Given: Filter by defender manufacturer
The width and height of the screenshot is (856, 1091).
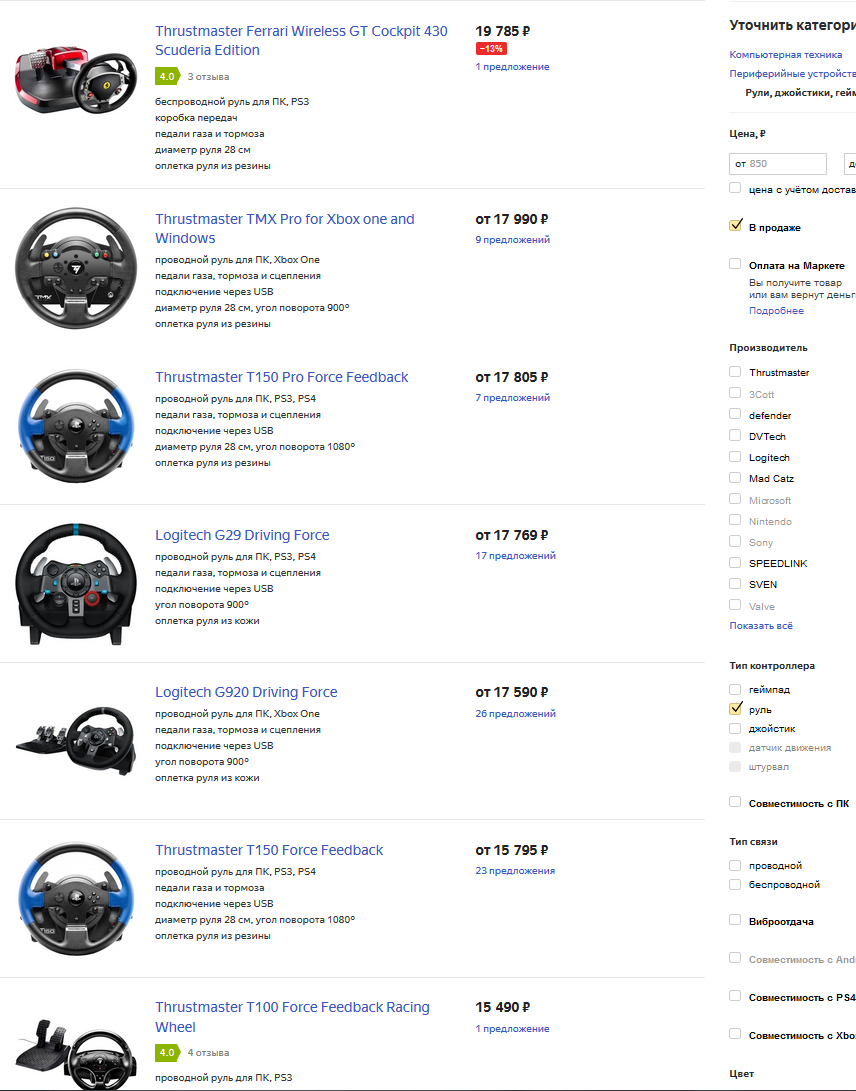Looking at the screenshot, I should coord(735,414).
